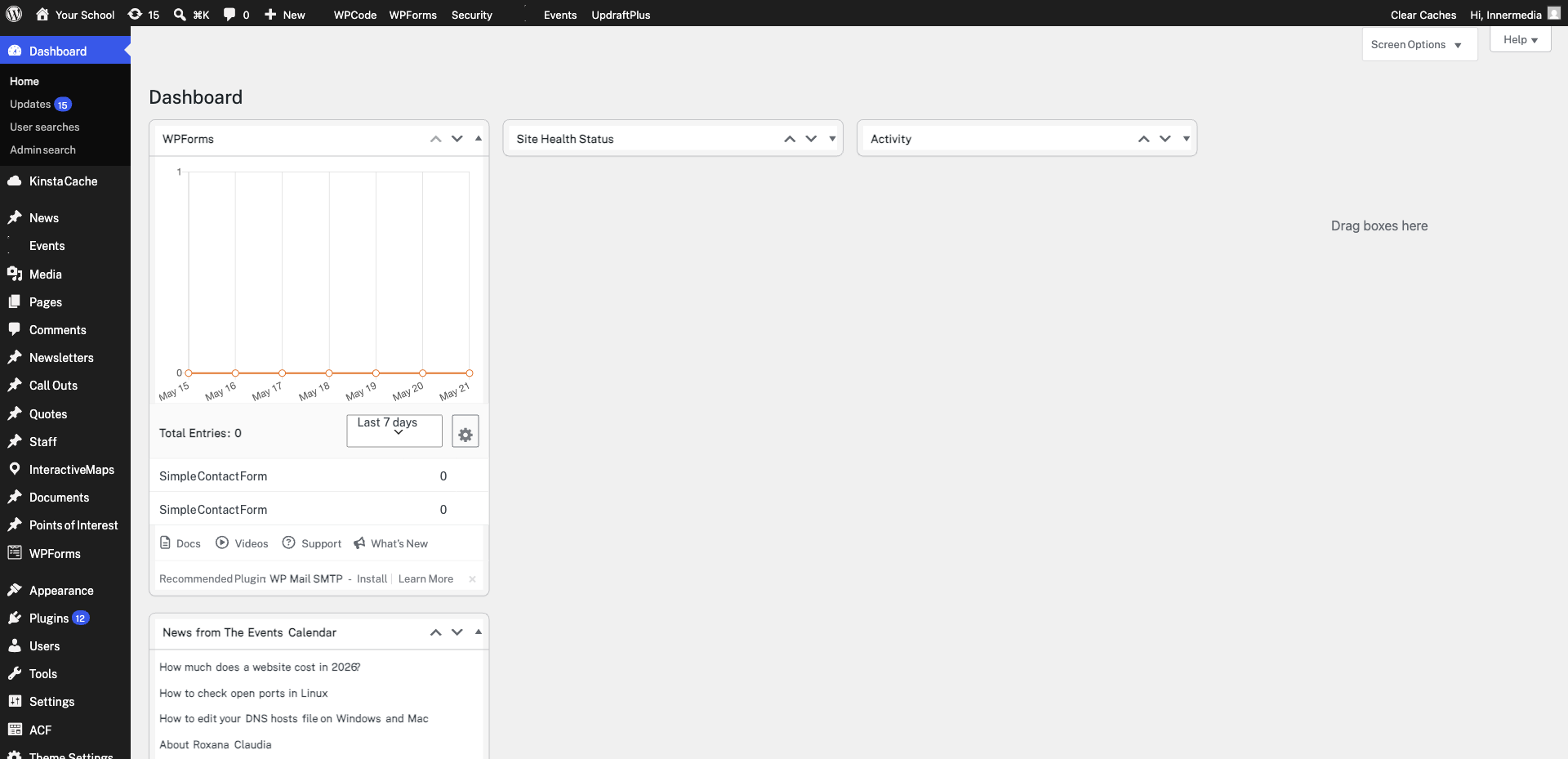This screenshot has height=759, width=1568.
Task: Click the Comments sidebar icon
Action: tap(15, 329)
